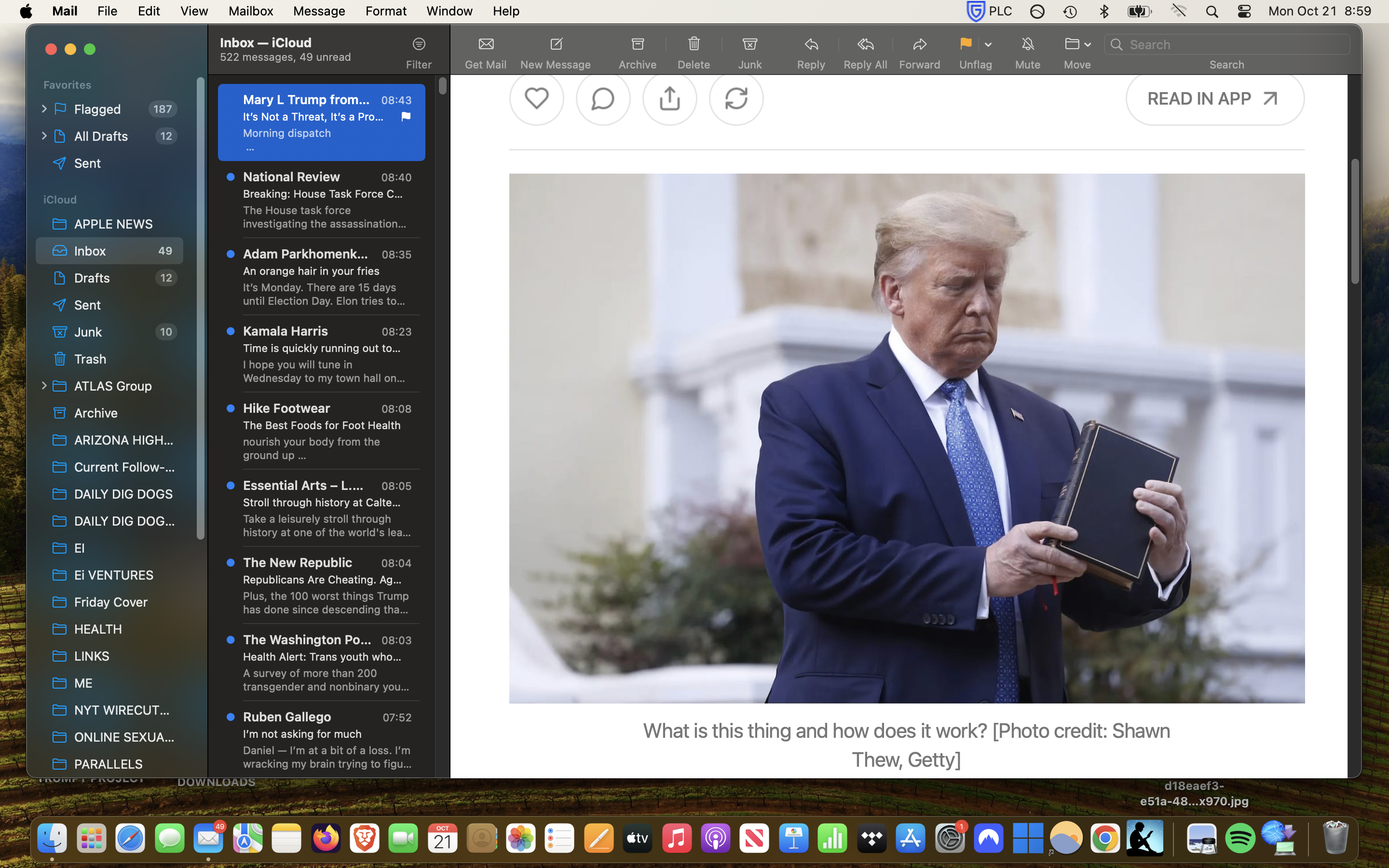Mark message as Junk
The height and width of the screenshot is (868, 1389).
point(749,44)
